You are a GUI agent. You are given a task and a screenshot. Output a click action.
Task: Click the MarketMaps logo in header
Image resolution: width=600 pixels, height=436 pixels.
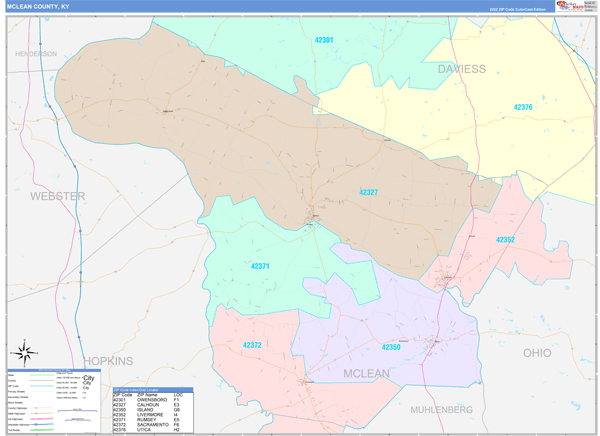[x=573, y=6]
